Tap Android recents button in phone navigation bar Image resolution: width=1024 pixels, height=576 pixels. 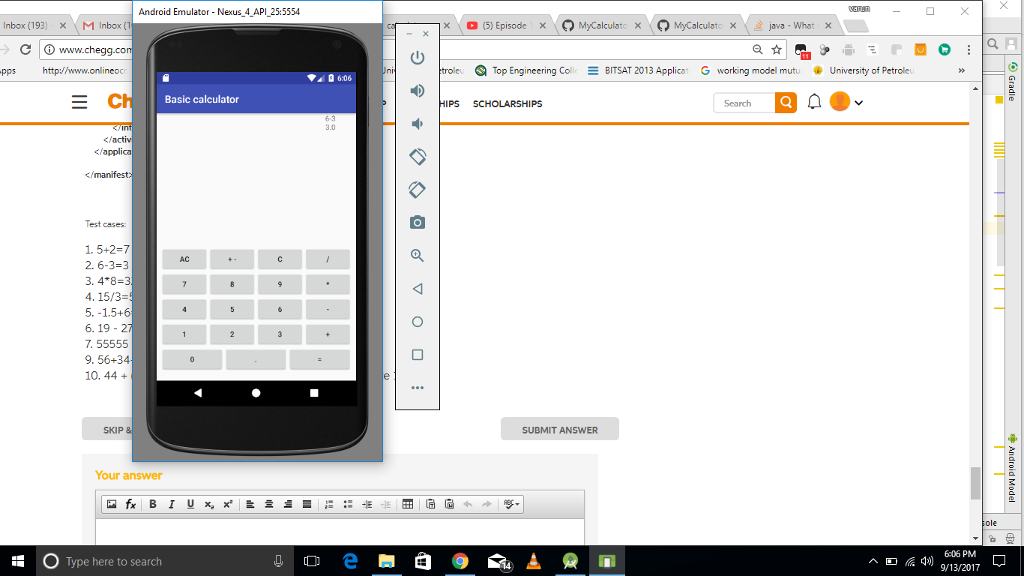314,392
